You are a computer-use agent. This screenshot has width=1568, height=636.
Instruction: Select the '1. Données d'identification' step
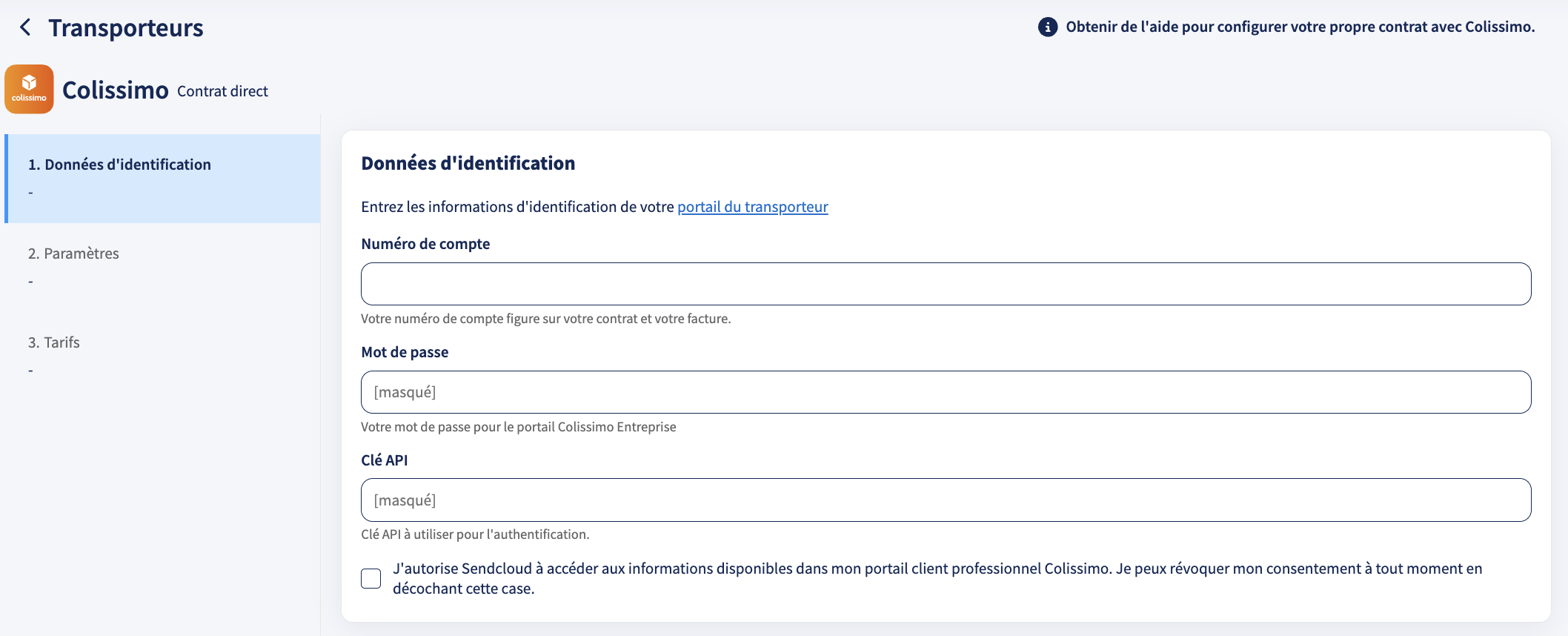162,179
